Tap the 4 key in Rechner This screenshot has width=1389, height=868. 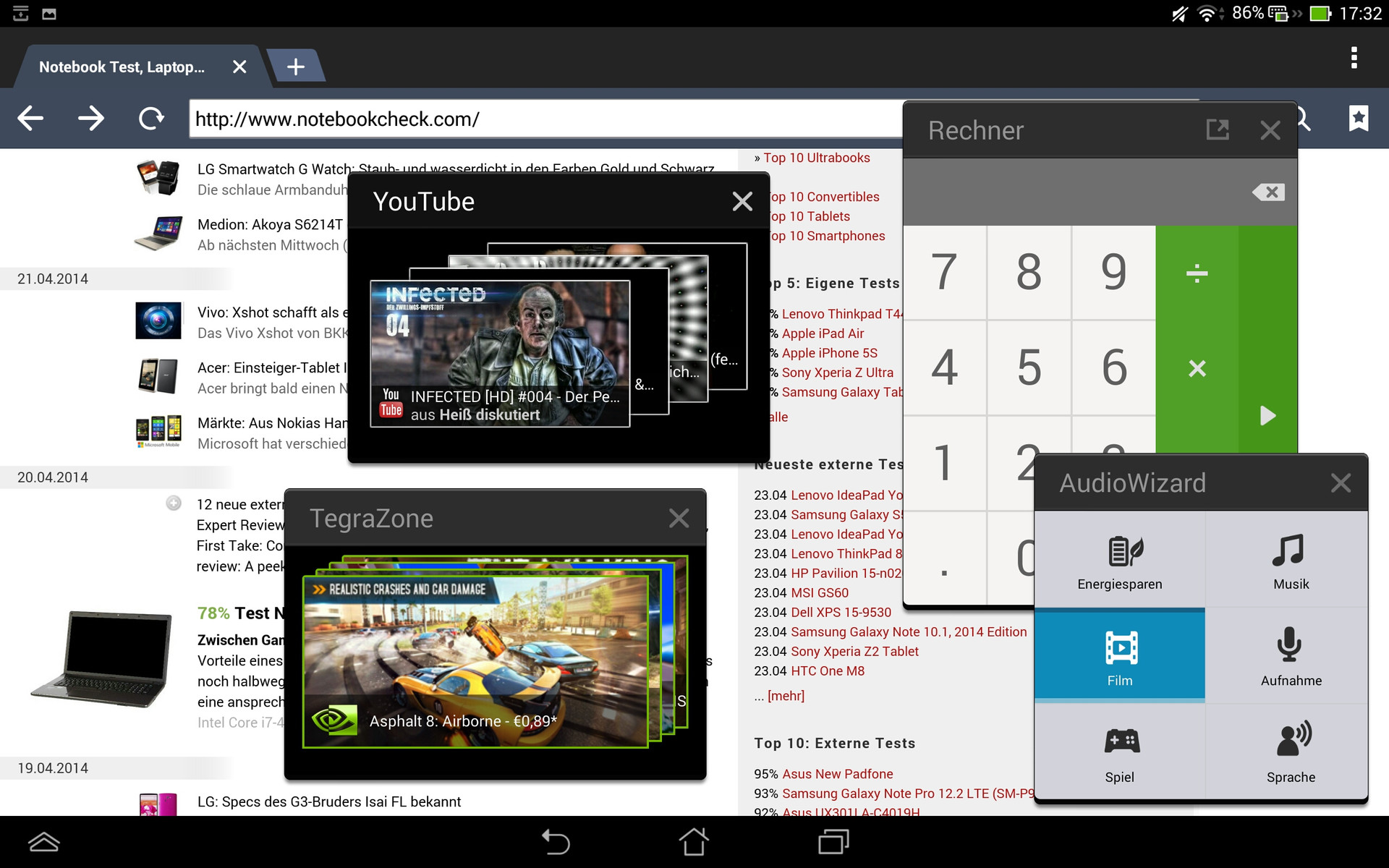tap(944, 367)
